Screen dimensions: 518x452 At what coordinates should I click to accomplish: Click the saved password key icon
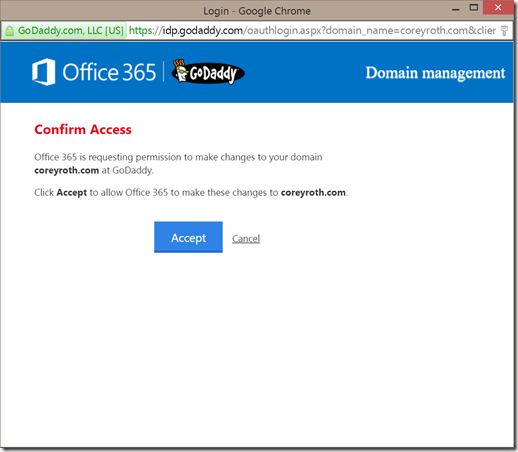(504, 31)
